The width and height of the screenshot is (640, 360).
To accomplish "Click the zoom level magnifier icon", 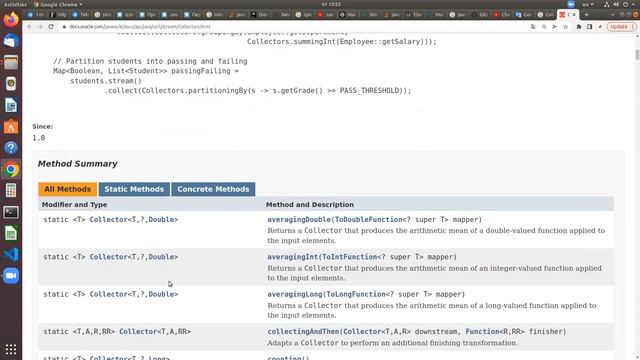I will click(544, 27).
